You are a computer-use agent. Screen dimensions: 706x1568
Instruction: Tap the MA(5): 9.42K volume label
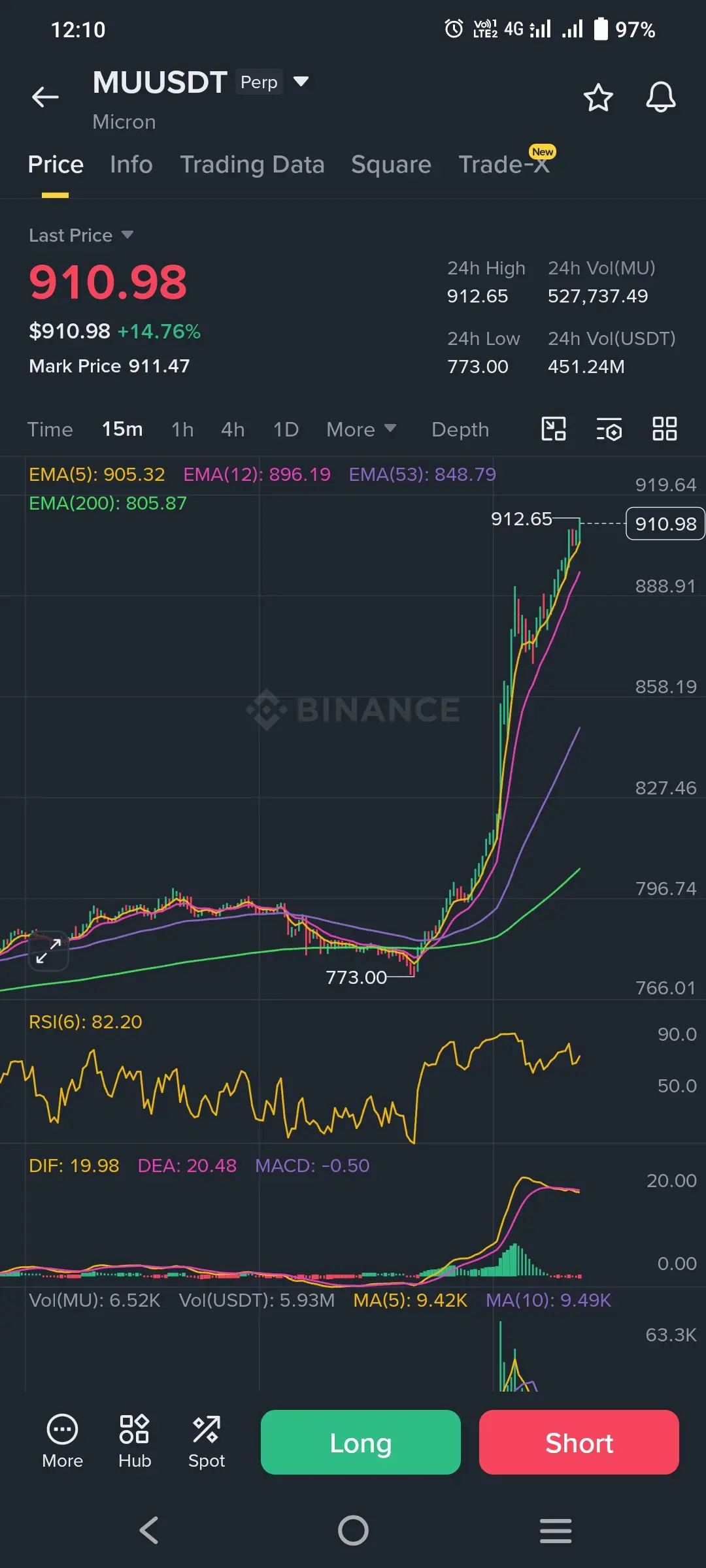[x=411, y=1300]
